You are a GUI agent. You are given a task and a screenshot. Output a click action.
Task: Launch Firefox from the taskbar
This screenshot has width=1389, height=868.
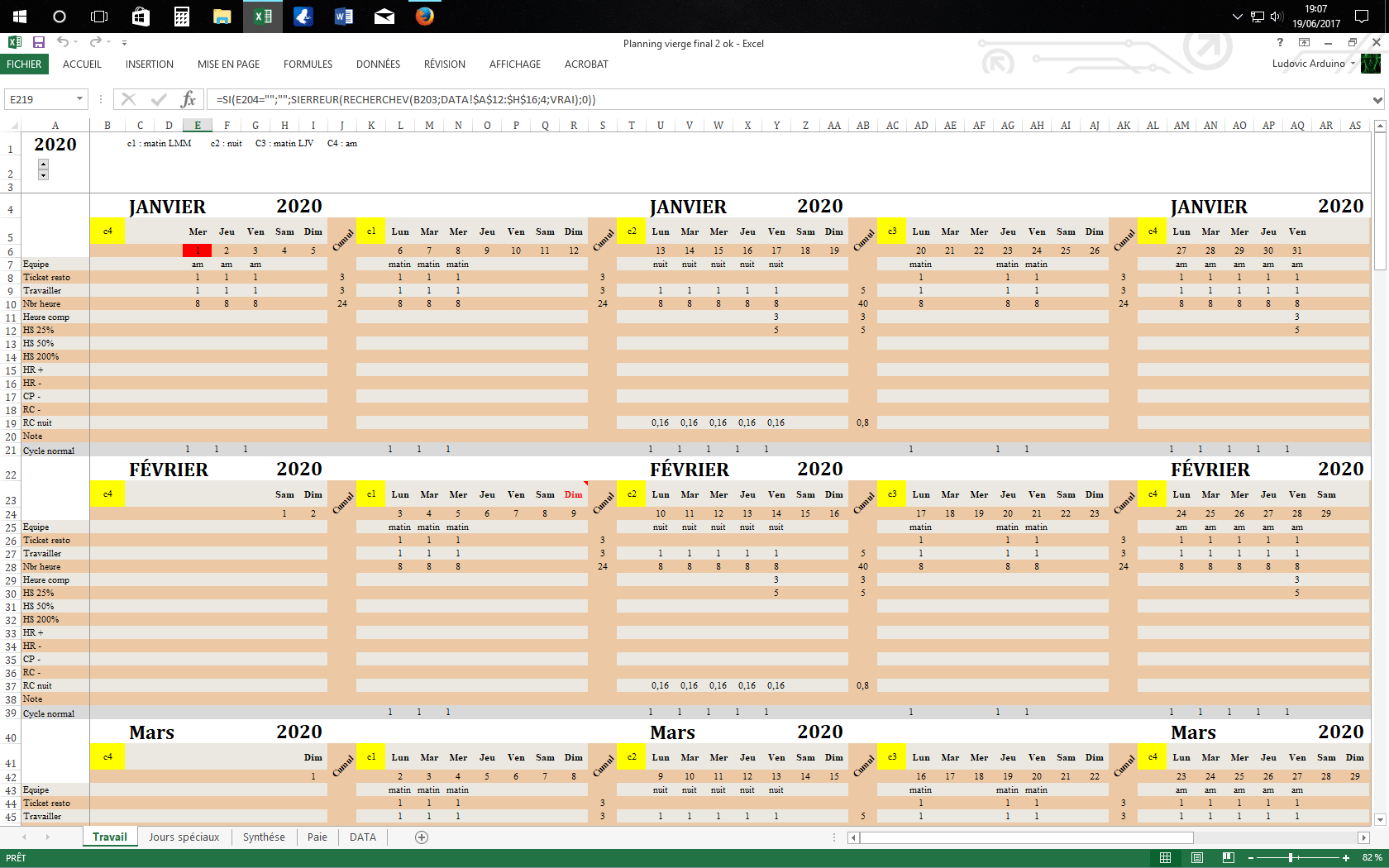click(425, 17)
